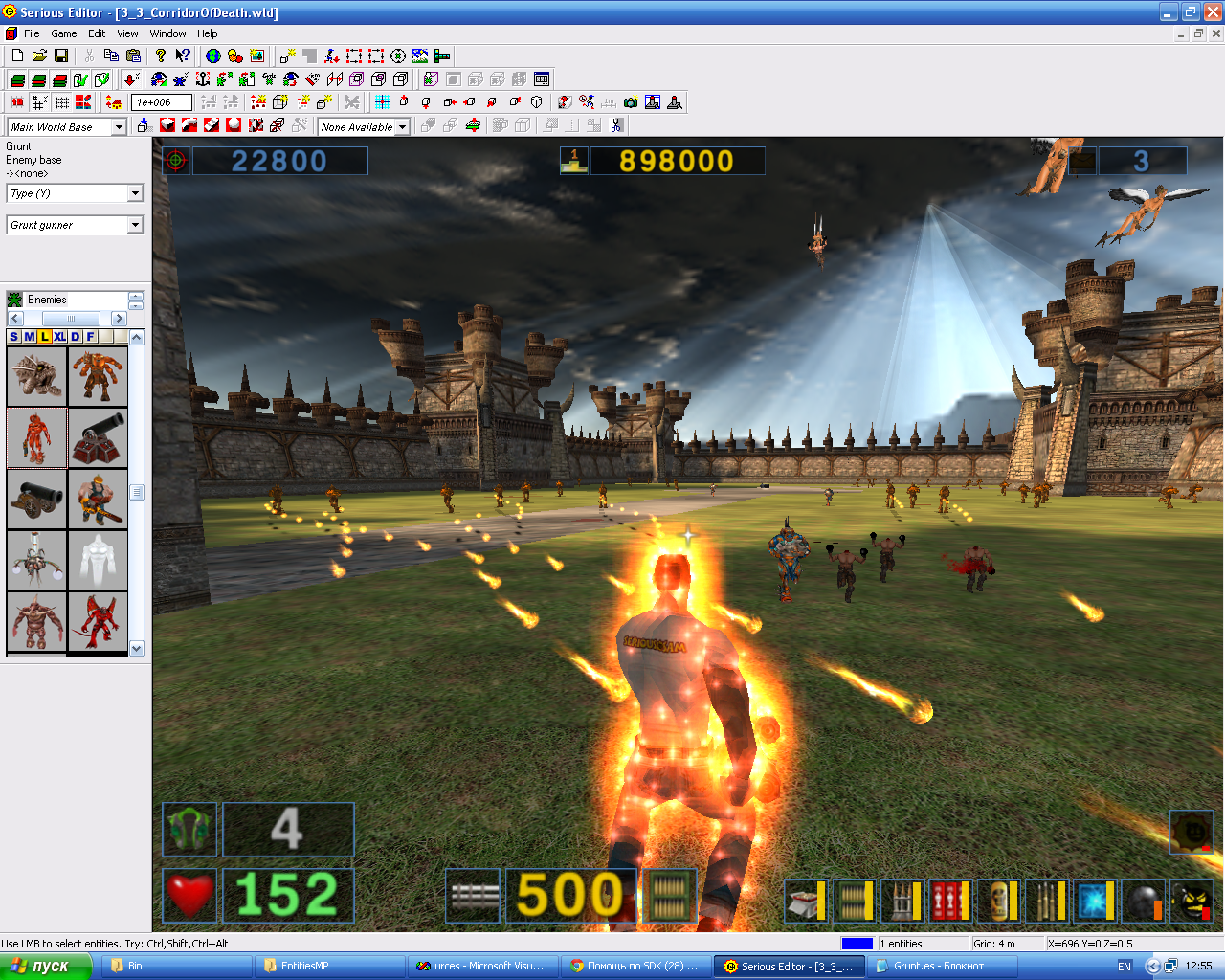Viewport: 1225px width, 980px height.
Task: Switch to Microsoft Visual taskbar window
Action: [483, 966]
